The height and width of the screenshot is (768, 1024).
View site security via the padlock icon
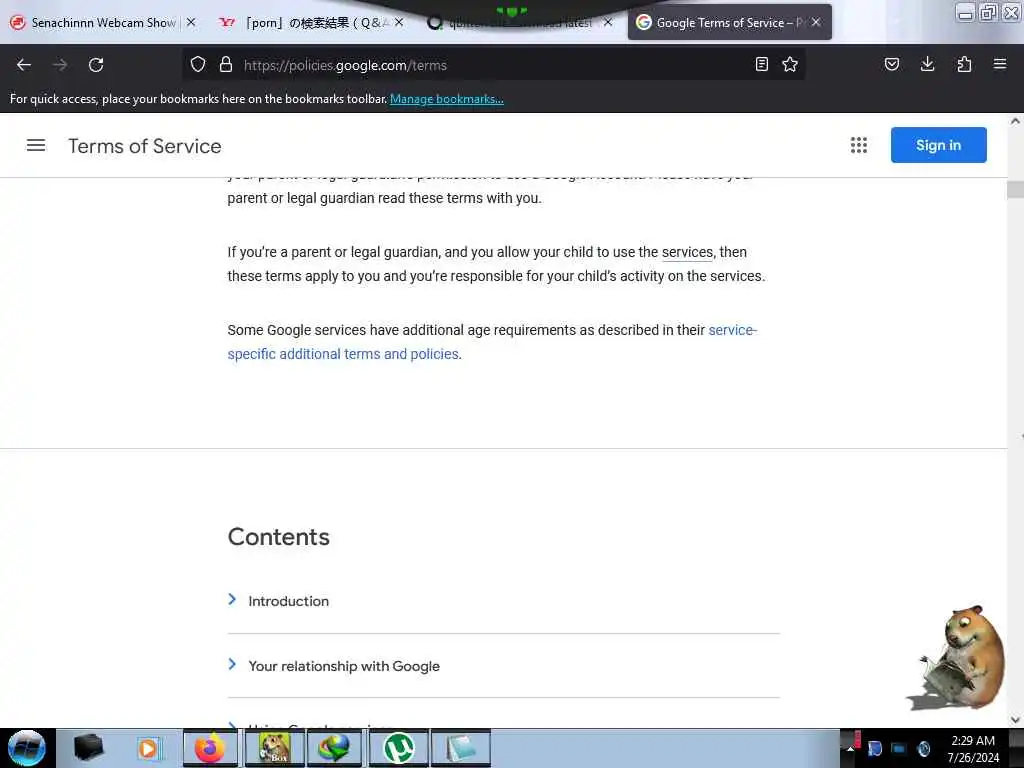[x=226, y=65]
